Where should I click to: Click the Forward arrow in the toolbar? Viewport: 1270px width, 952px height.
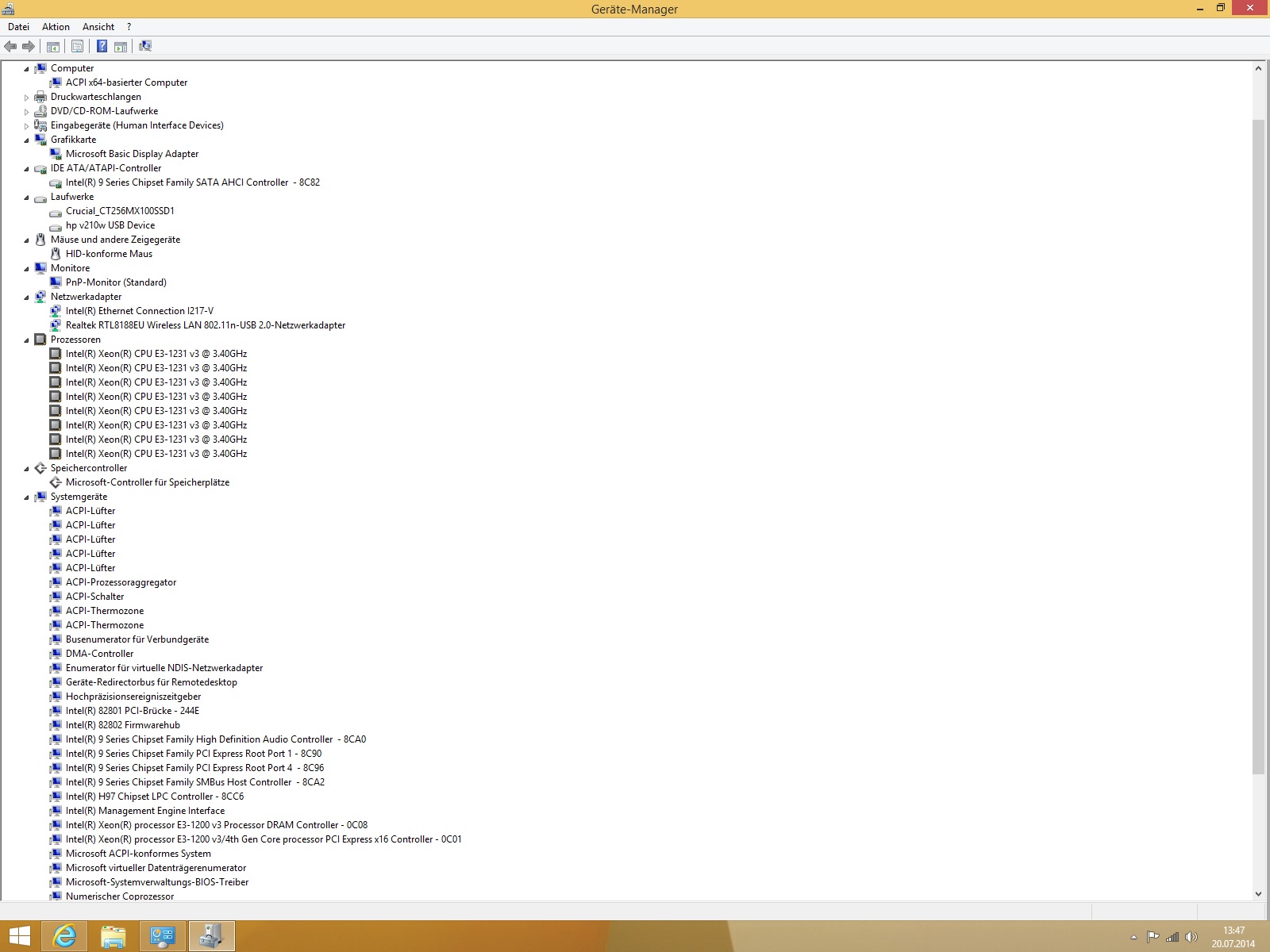(x=29, y=47)
